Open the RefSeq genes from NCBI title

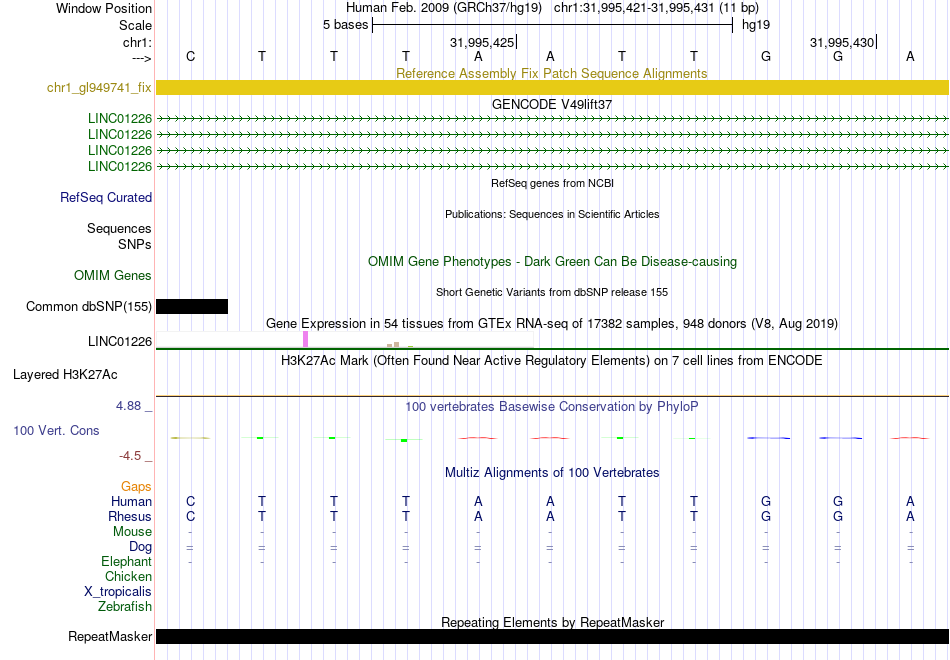(x=553, y=183)
